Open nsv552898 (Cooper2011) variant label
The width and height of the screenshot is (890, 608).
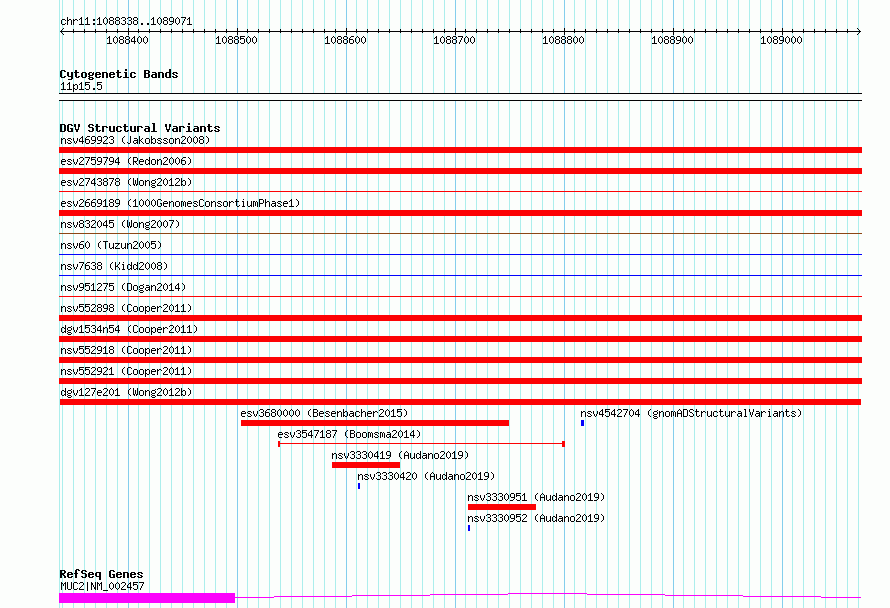126,308
